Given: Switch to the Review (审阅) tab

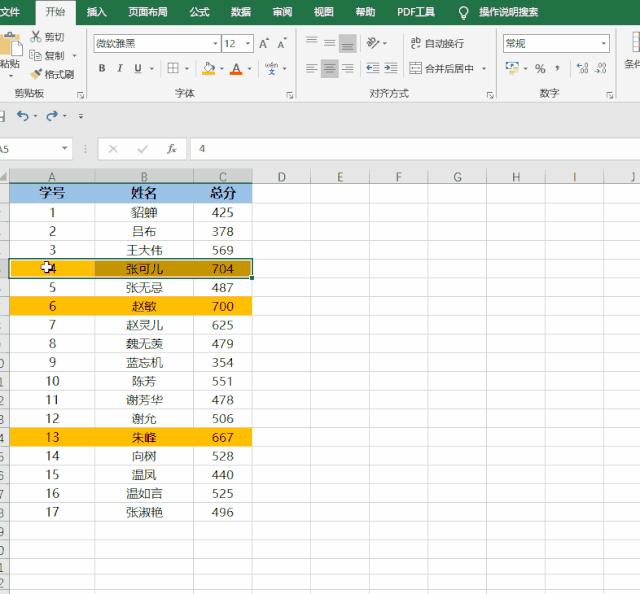Looking at the screenshot, I should pyautogui.click(x=282, y=12).
